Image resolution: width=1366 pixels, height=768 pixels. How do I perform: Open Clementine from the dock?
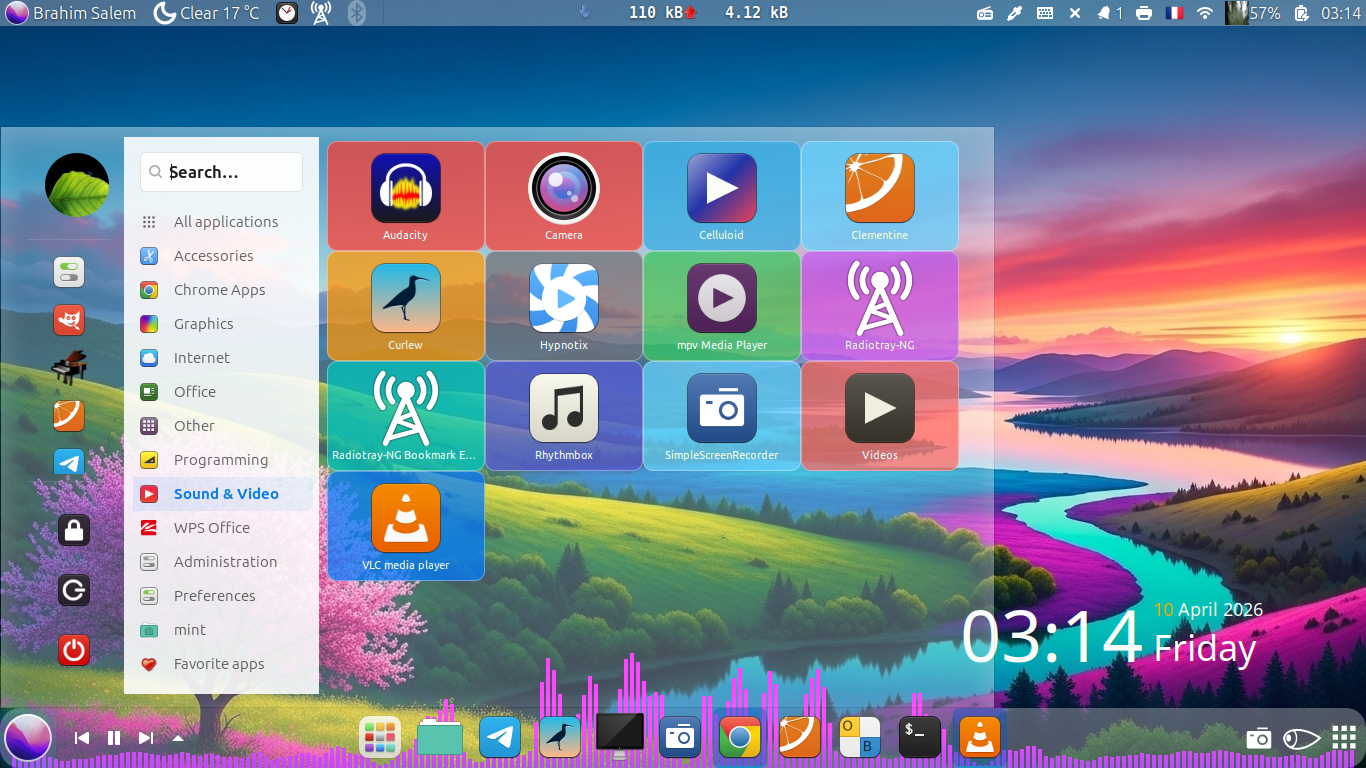[800, 738]
